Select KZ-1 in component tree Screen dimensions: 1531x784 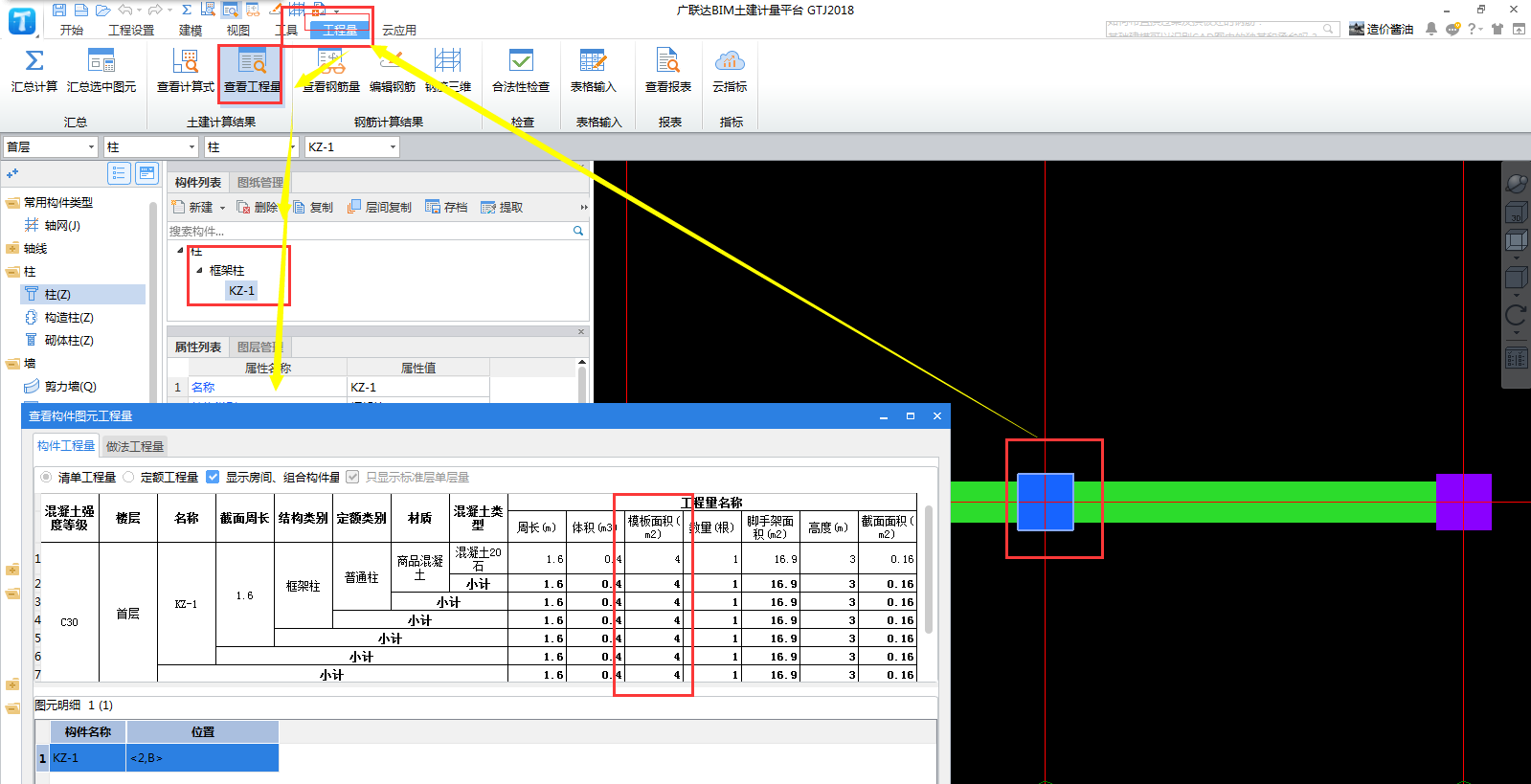241,290
